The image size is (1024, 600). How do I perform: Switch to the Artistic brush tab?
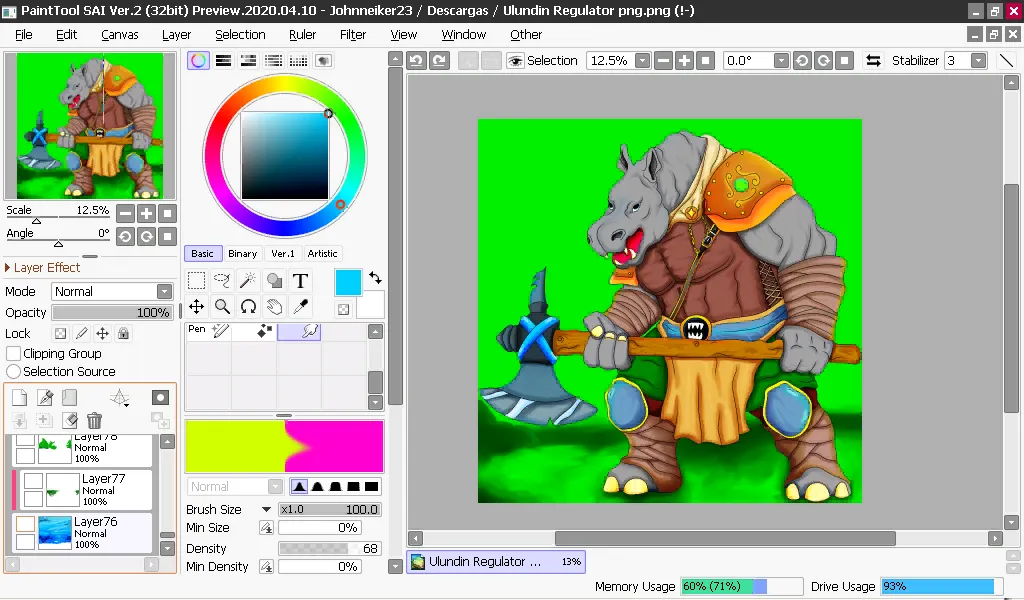[x=323, y=253]
